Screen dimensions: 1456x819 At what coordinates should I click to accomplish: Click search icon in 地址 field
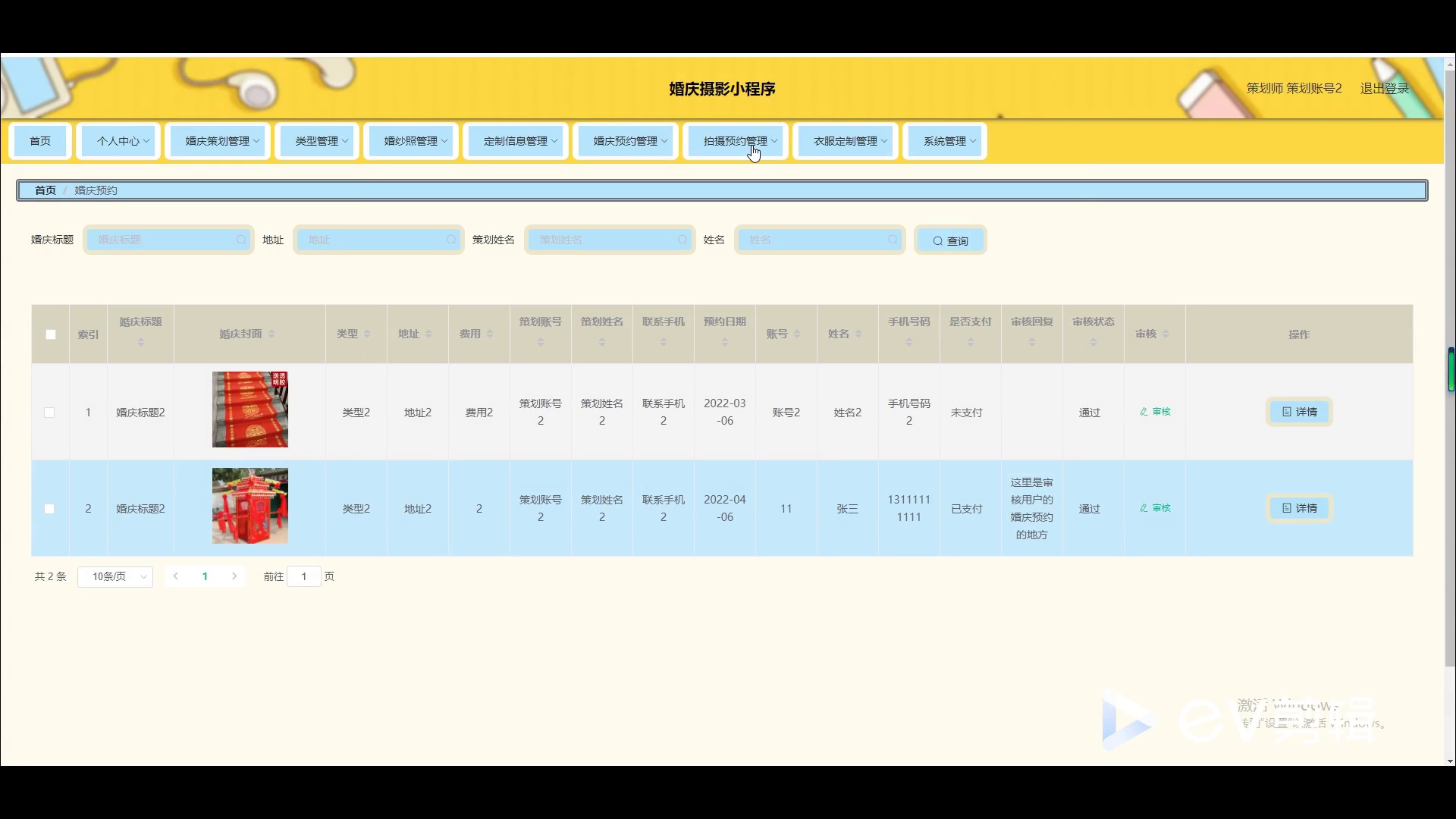point(451,240)
